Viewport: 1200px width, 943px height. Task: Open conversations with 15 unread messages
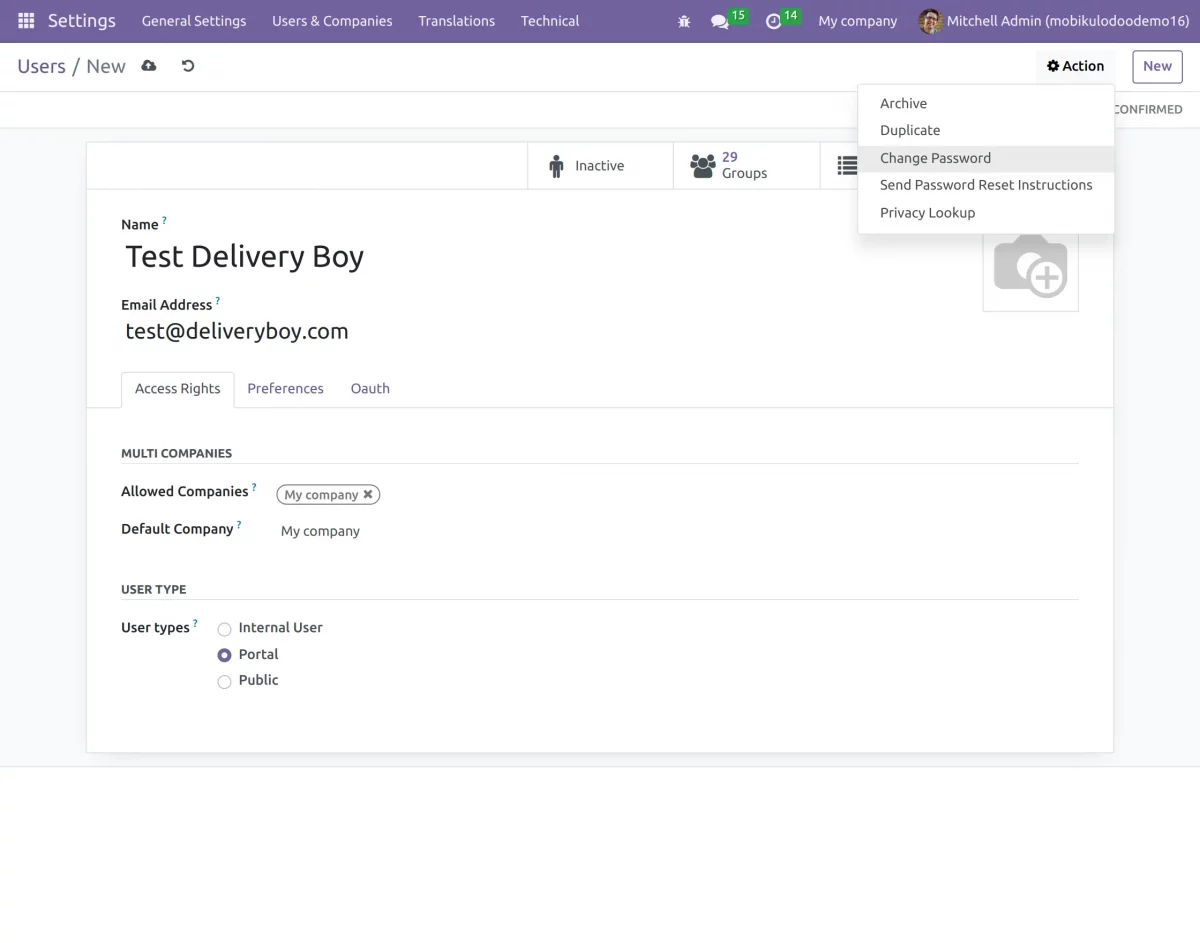[x=721, y=21]
